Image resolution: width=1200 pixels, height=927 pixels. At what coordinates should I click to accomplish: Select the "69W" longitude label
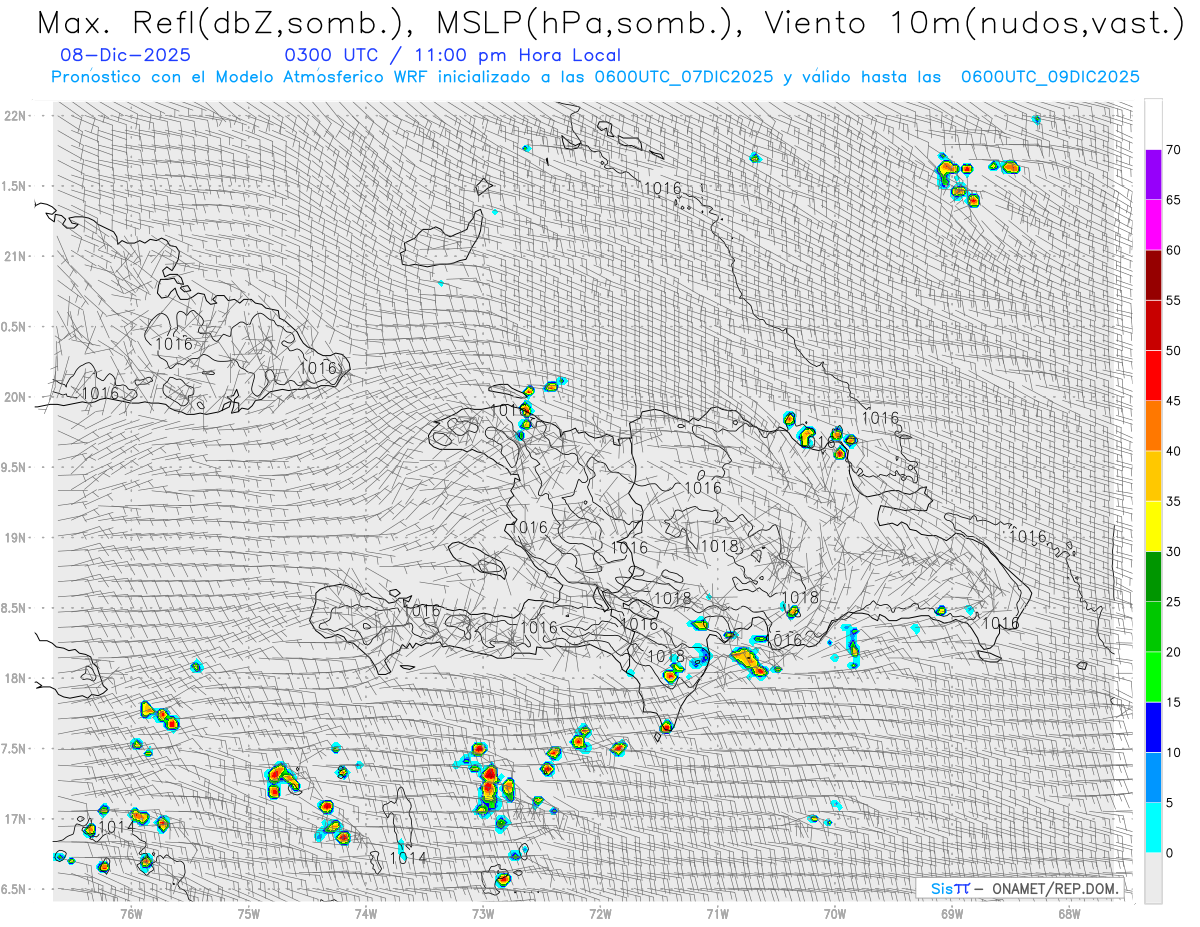coord(952,913)
